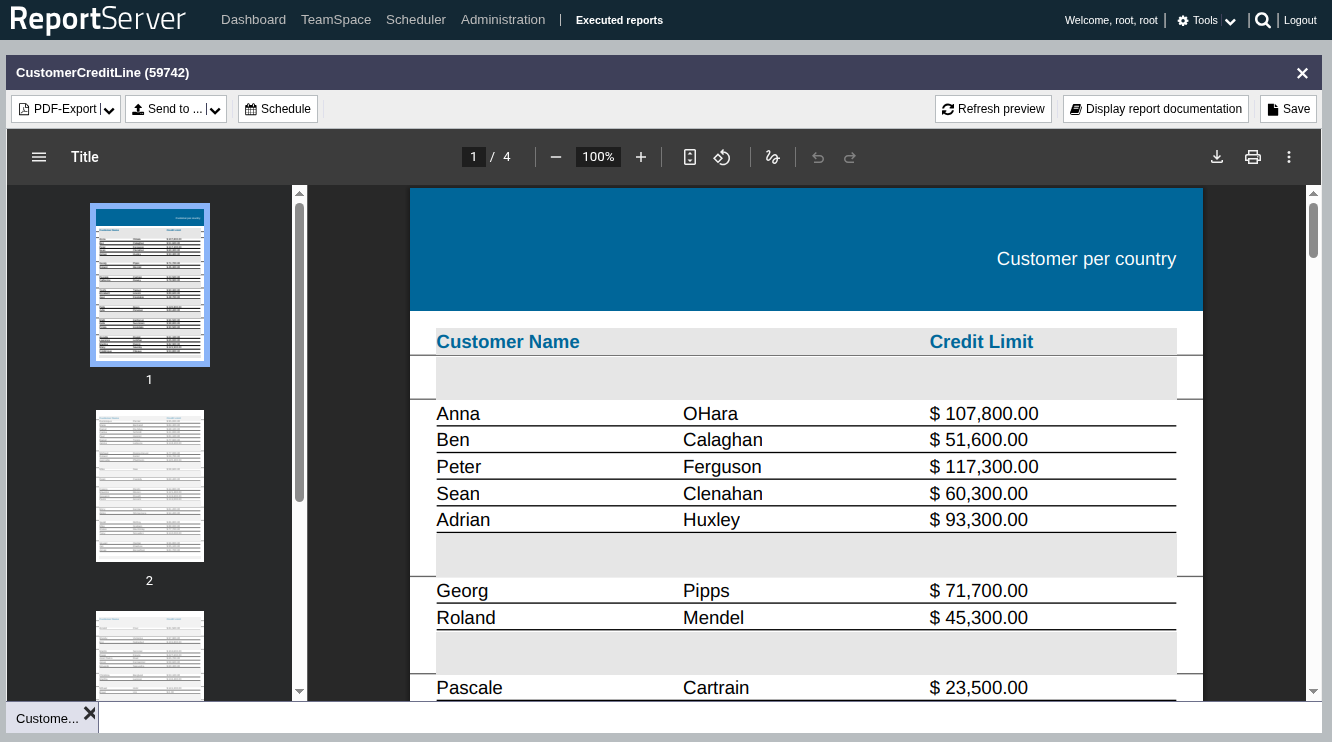Click the zoom out minus icon
Viewport: 1332px width, 742px height.
[556, 157]
